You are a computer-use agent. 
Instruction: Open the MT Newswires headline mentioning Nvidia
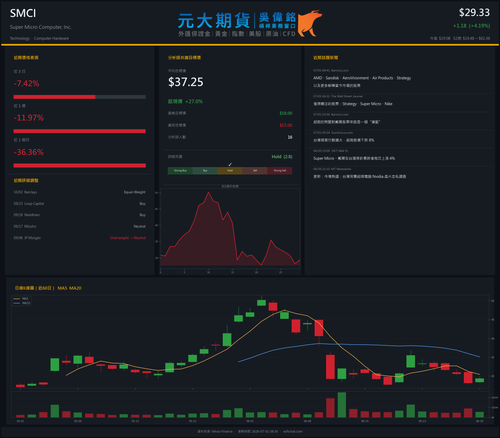pos(359,176)
